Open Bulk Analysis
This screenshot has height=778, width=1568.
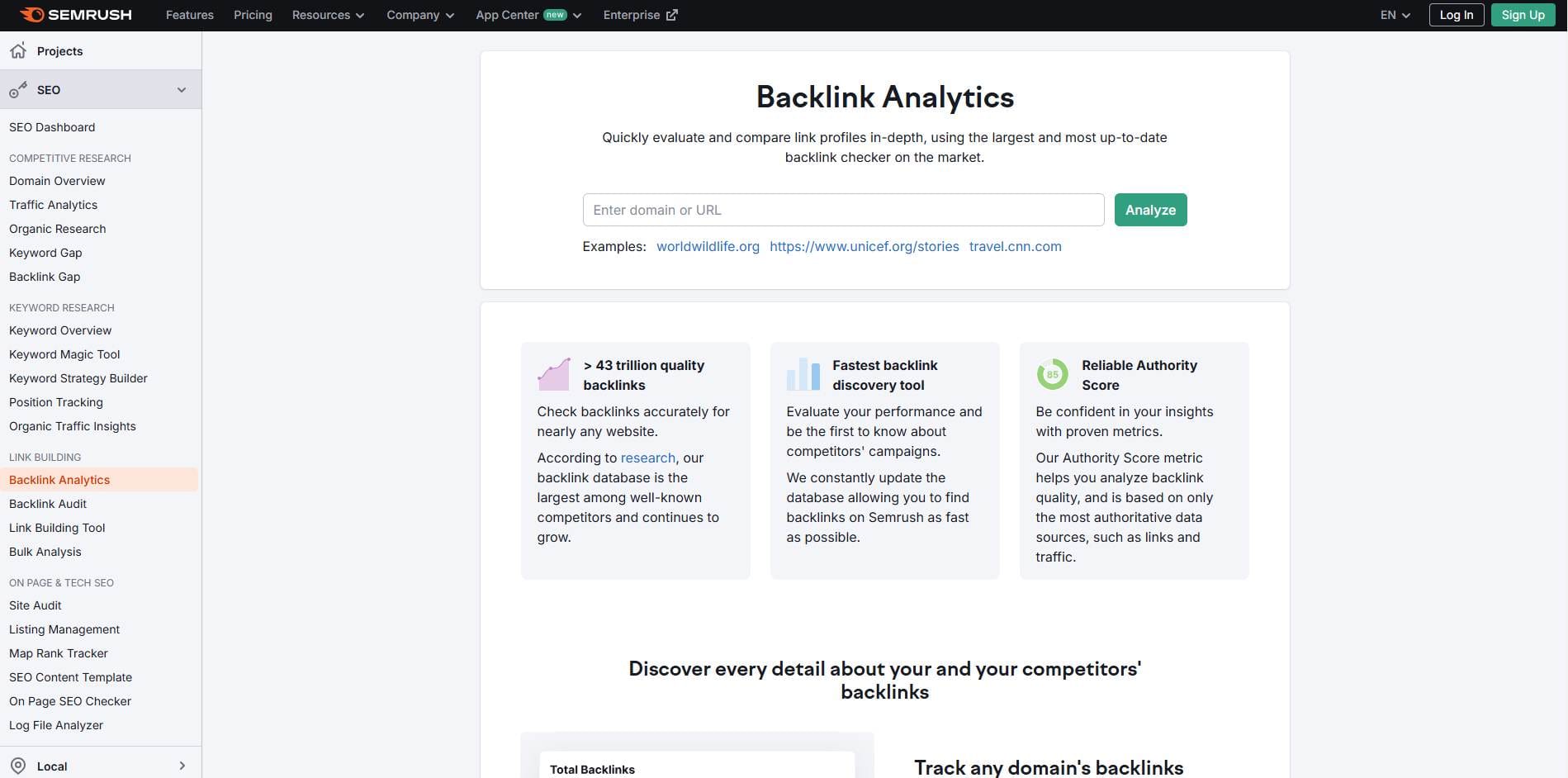click(x=45, y=552)
